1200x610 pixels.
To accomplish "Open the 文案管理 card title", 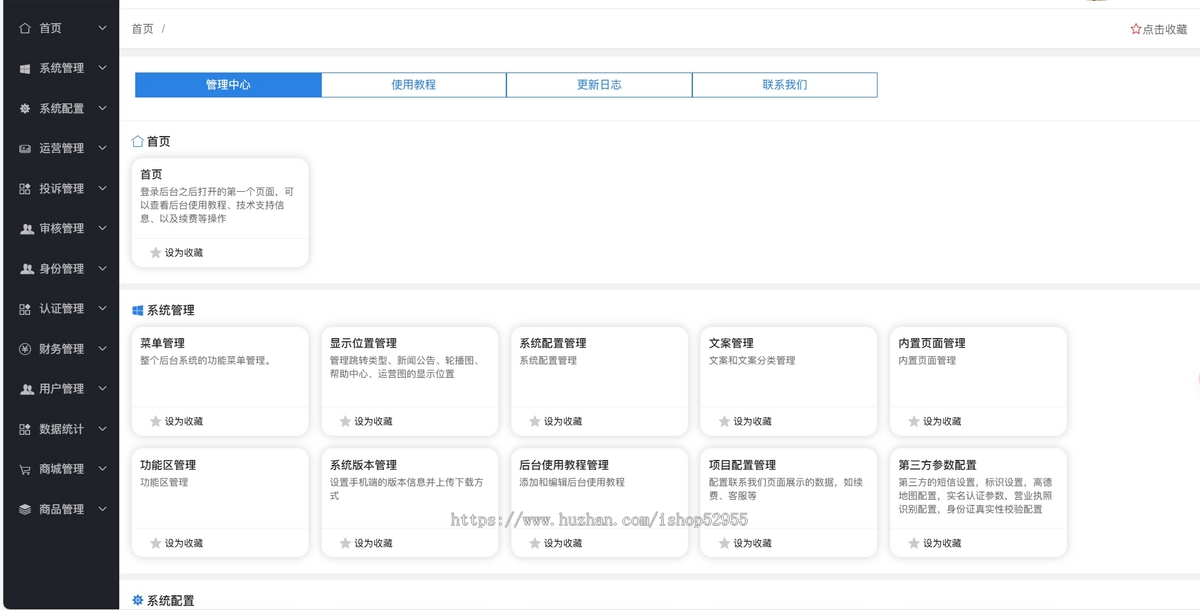I will 731,343.
